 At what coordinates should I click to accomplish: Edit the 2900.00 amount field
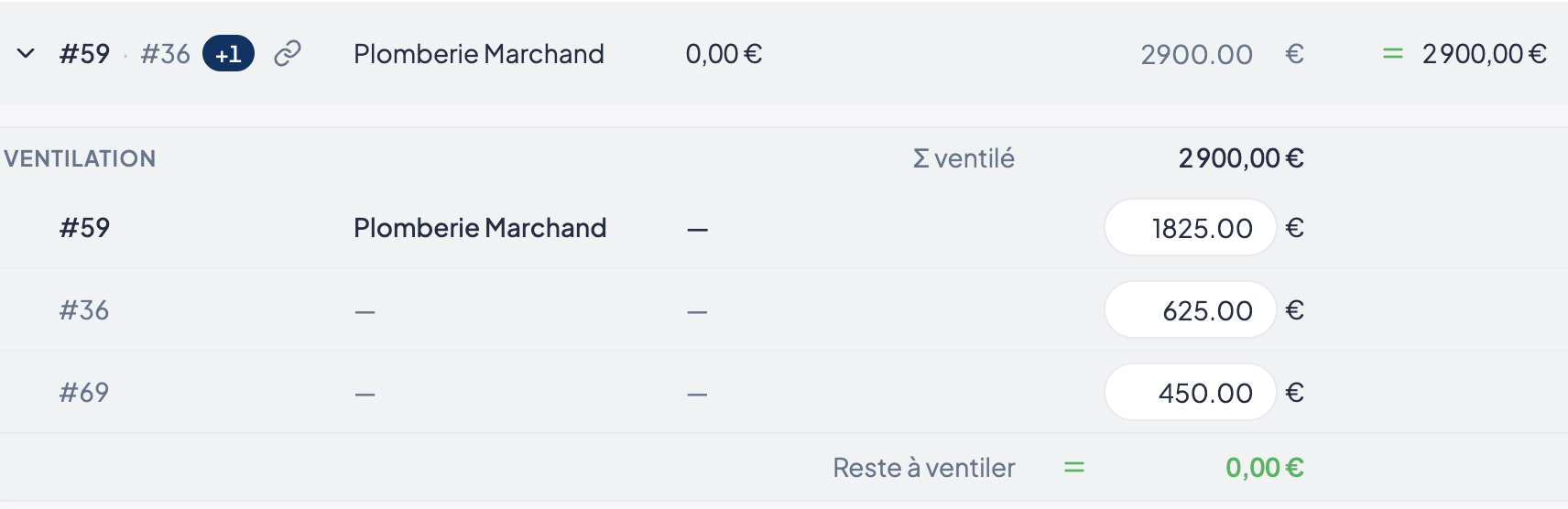click(1196, 54)
